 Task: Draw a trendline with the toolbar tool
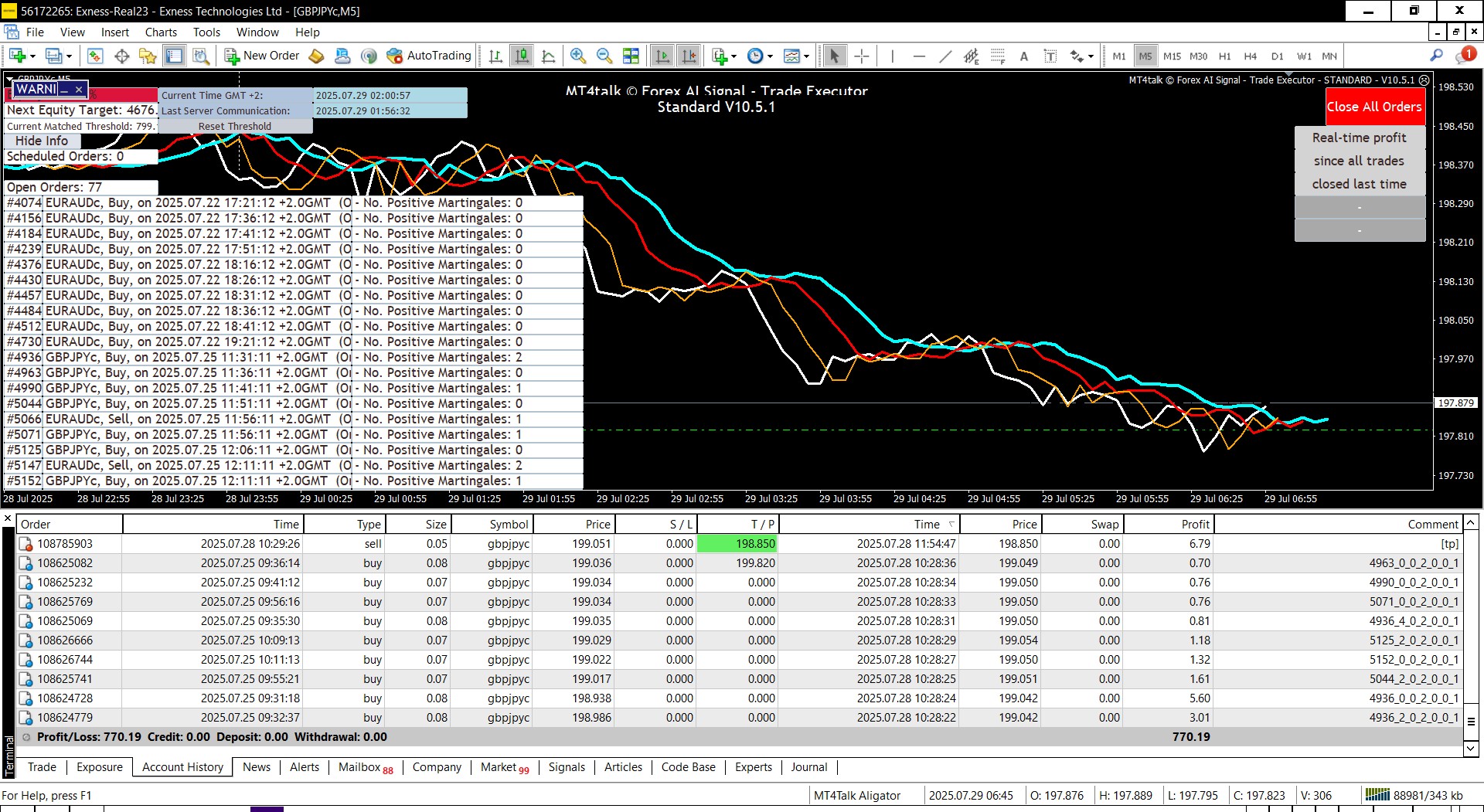(945, 56)
